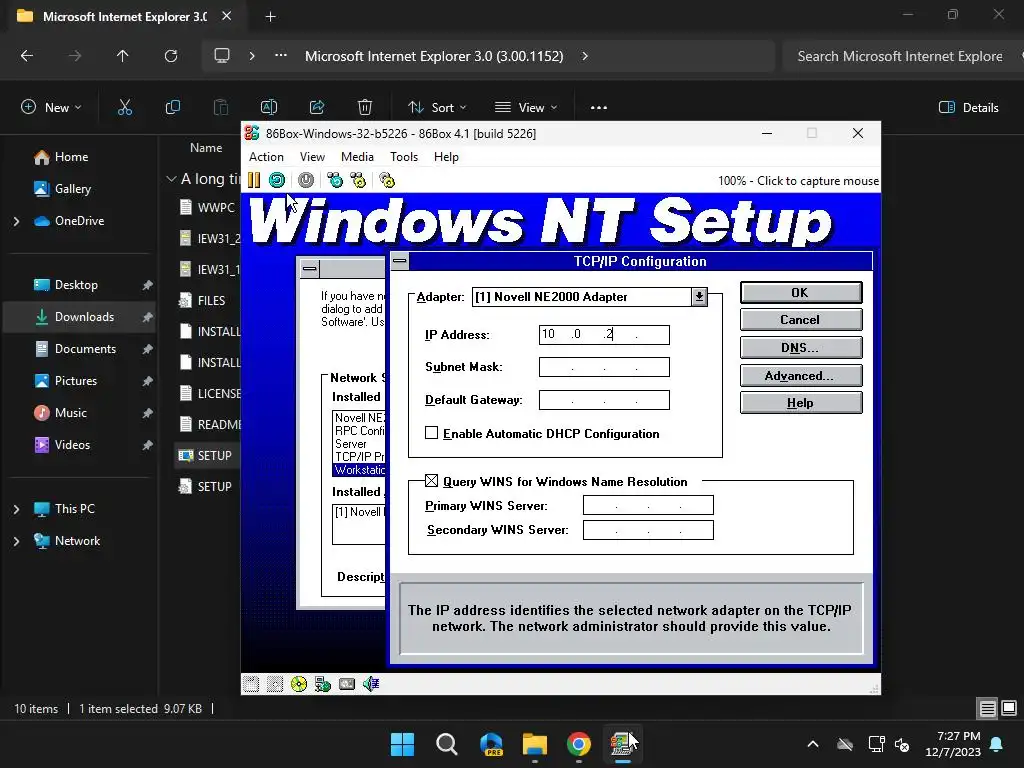
Task: Open Microsoft Edge Preview from taskbar
Action: (x=491, y=744)
